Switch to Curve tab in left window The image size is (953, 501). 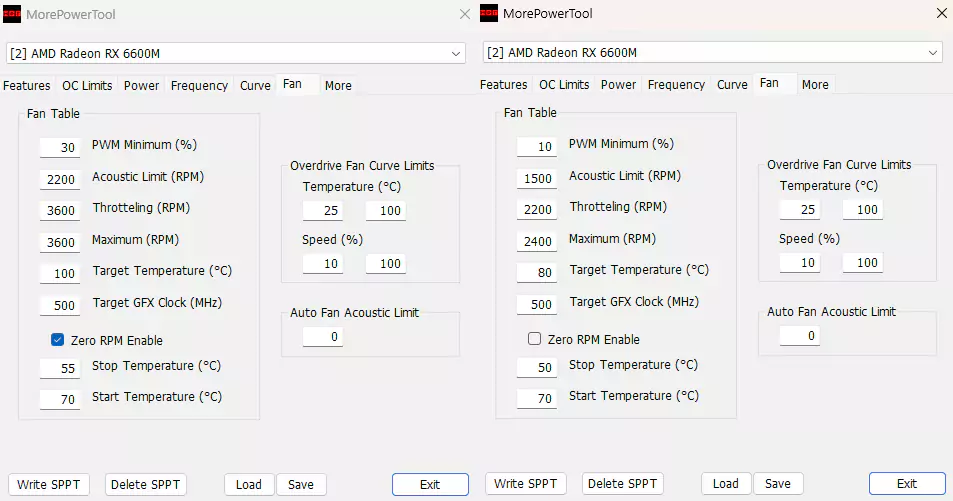pos(255,86)
